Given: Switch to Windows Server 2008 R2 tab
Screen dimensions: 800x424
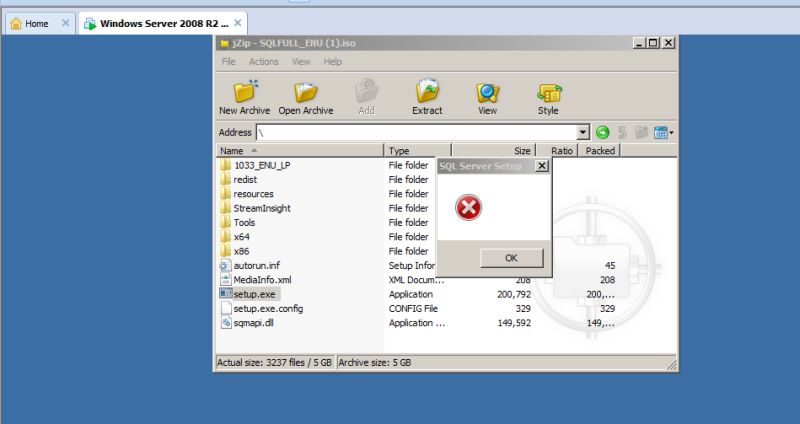Looking at the screenshot, I should tap(164, 23).
